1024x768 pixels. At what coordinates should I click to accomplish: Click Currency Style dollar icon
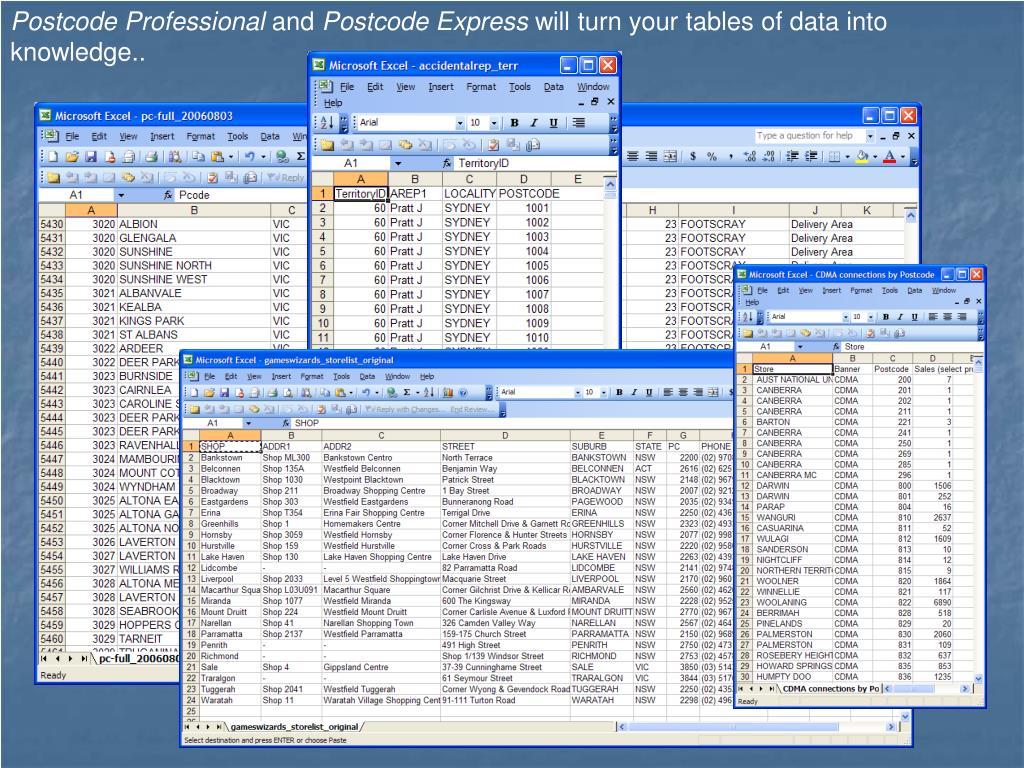pyautogui.click(x=693, y=156)
